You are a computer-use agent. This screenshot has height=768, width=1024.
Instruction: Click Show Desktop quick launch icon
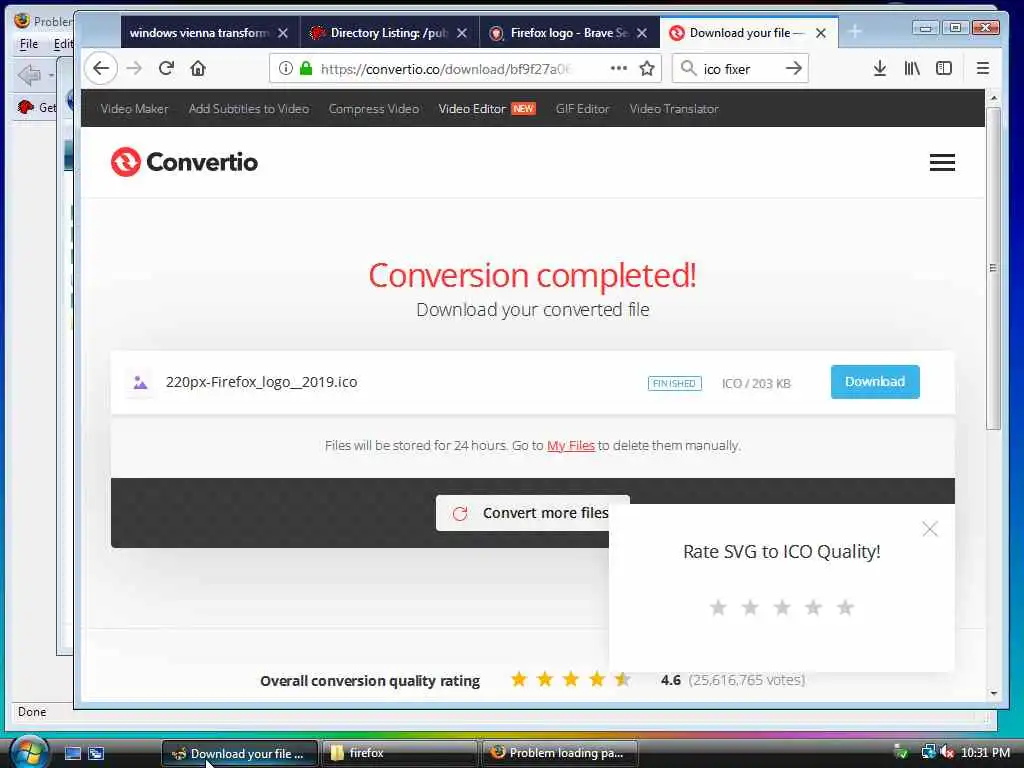coord(72,753)
